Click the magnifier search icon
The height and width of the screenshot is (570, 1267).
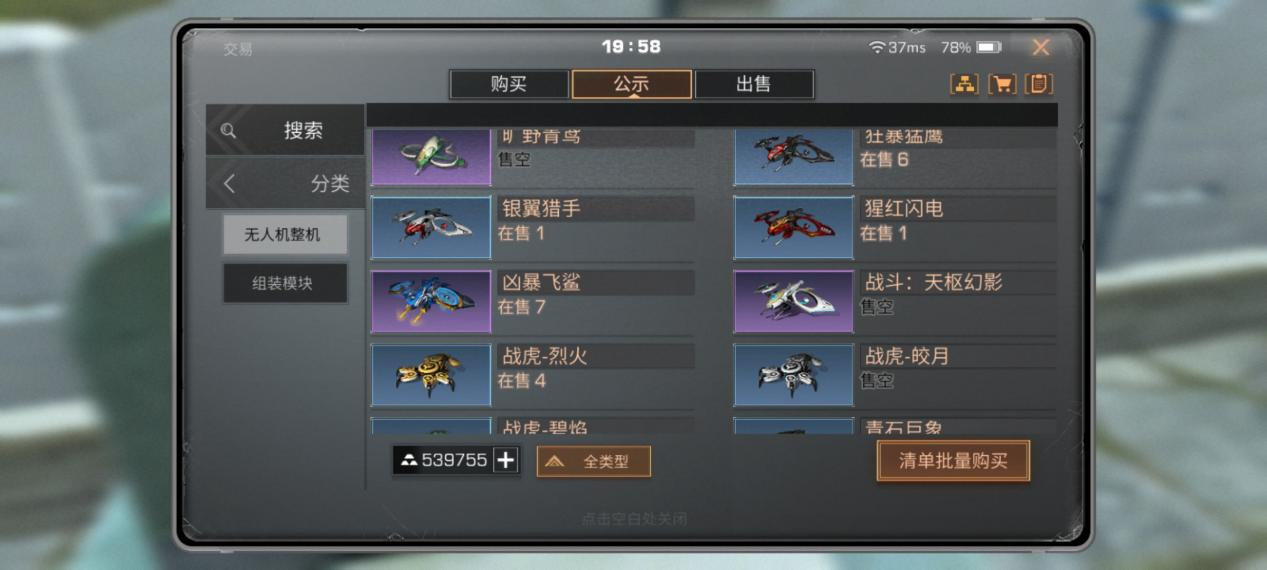[228, 130]
